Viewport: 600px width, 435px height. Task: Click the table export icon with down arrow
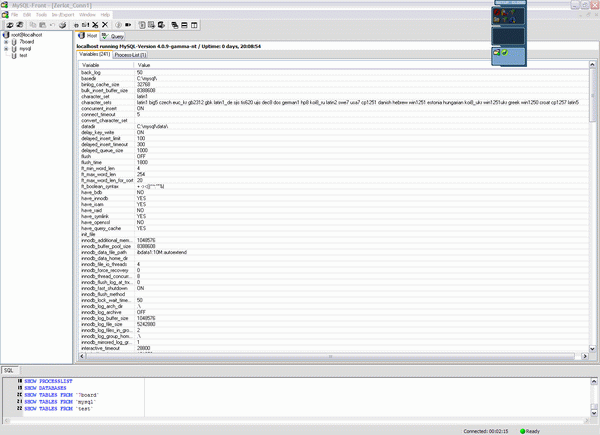tap(152, 25)
